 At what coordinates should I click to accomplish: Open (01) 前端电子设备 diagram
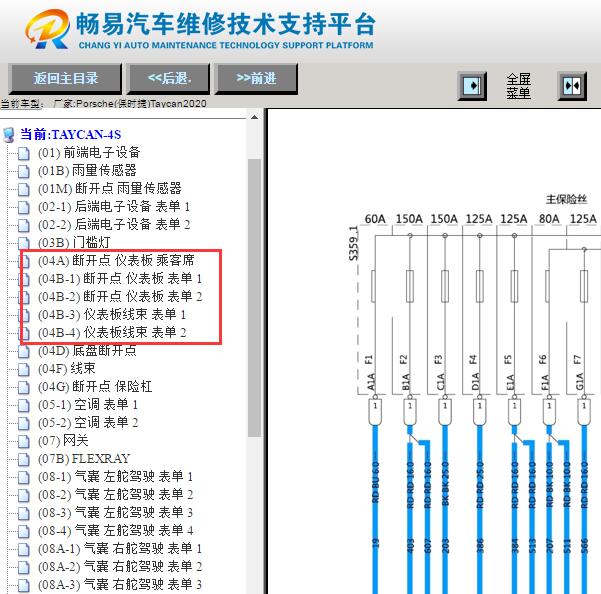point(89,153)
